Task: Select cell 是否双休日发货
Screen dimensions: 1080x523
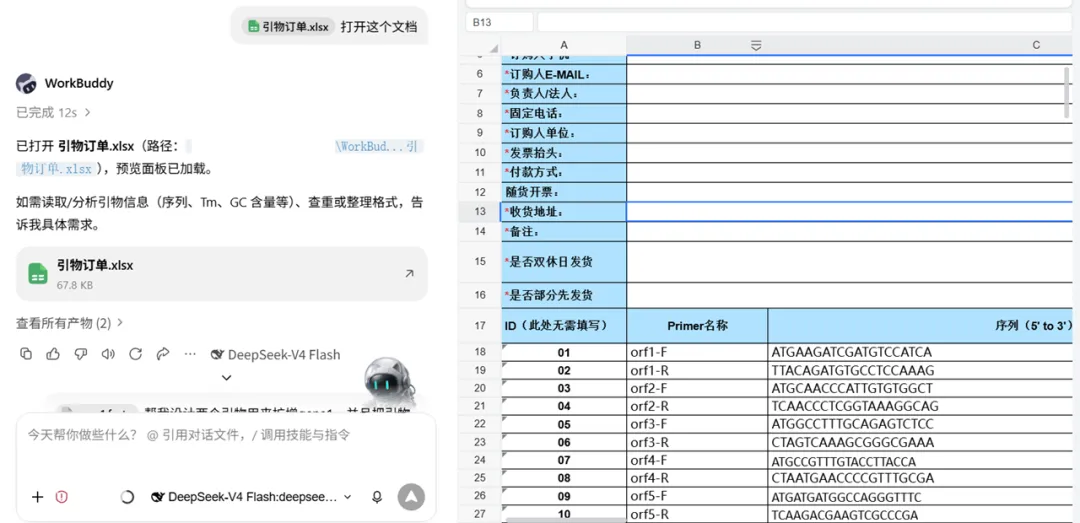Action: [x=564, y=262]
